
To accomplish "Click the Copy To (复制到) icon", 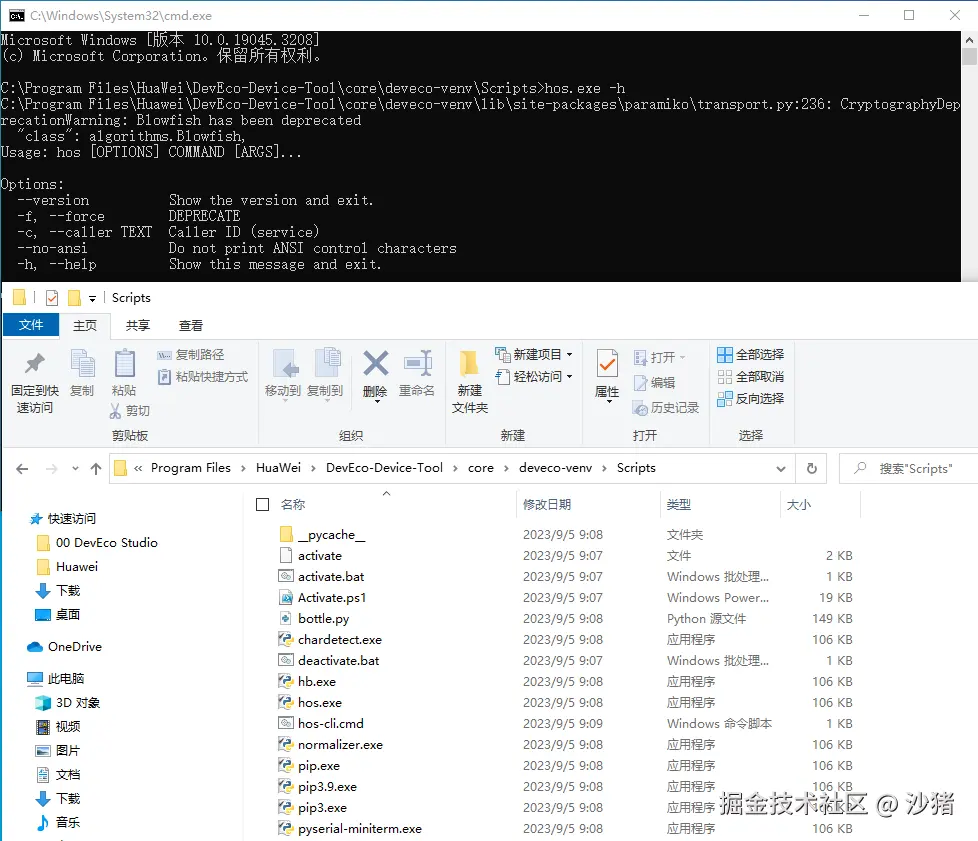I will click(x=326, y=363).
